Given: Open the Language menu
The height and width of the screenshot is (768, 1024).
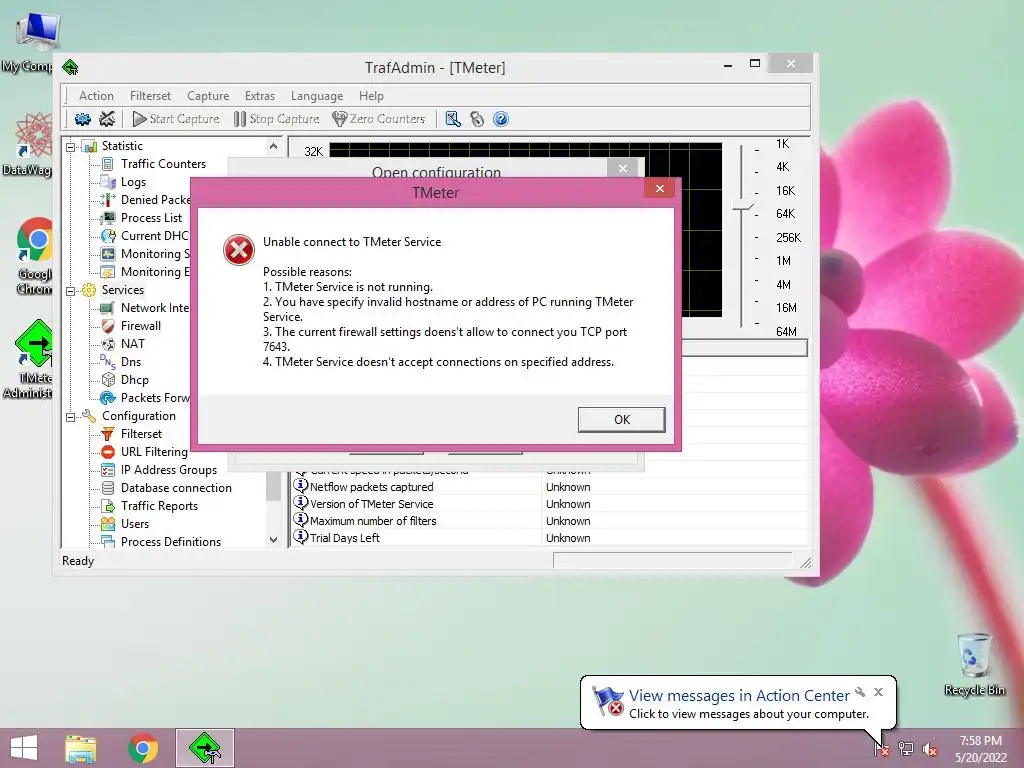Looking at the screenshot, I should (317, 95).
